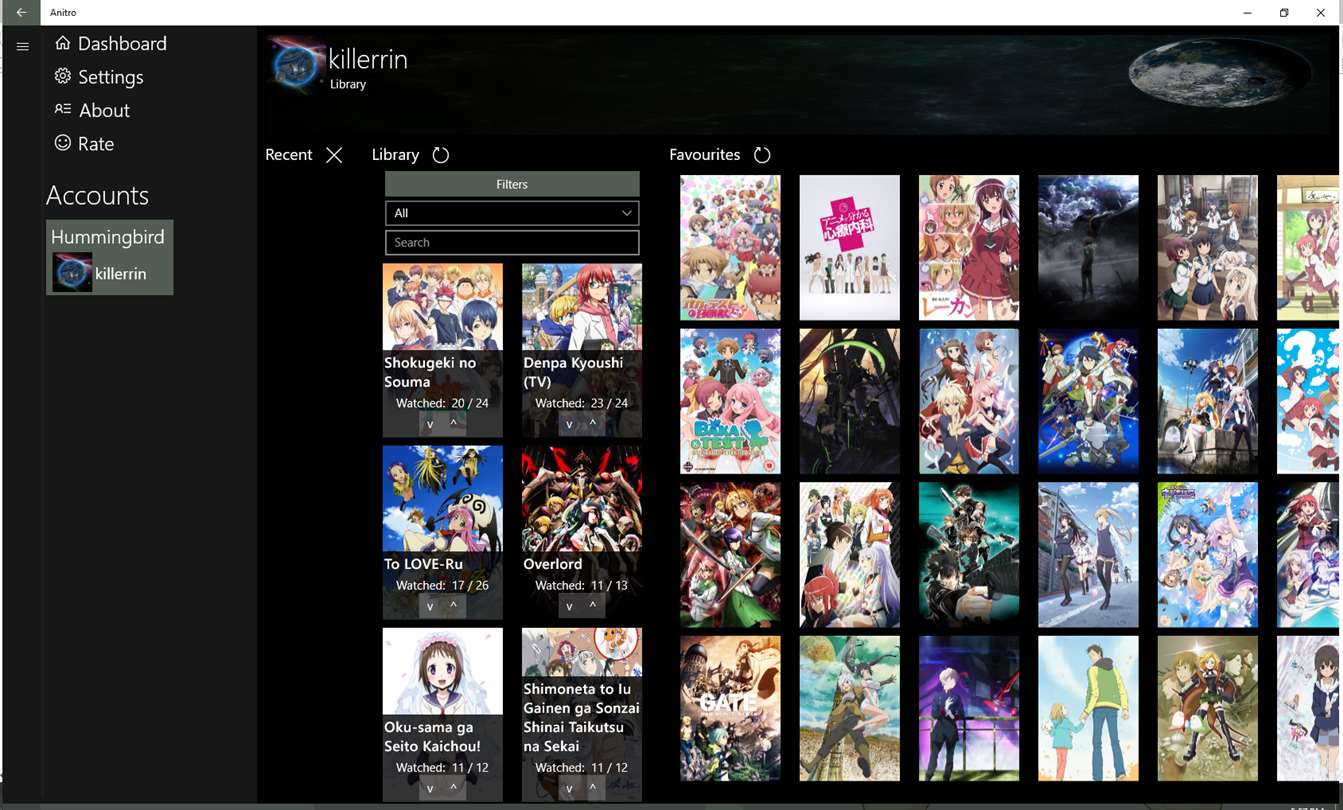Image resolution: width=1343 pixels, height=810 pixels.
Task: Increase watched episodes for To LOVE-Ru
Action: (x=454, y=606)
